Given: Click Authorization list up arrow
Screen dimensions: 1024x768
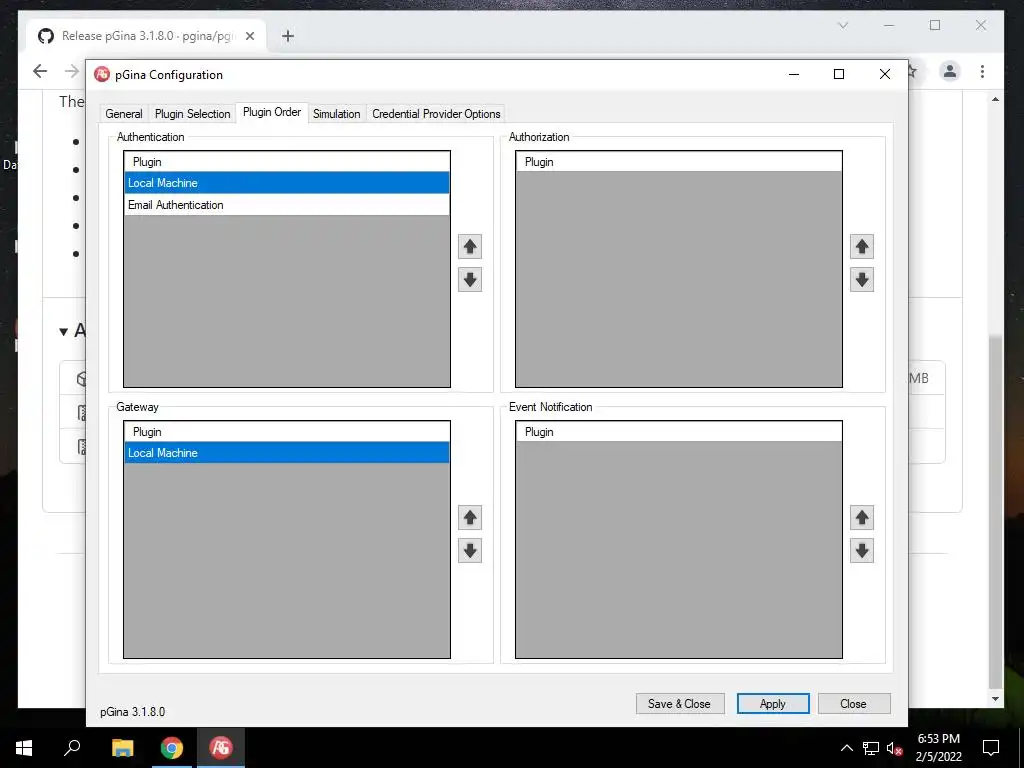Looking at the screenshot, I should point(861,247).
